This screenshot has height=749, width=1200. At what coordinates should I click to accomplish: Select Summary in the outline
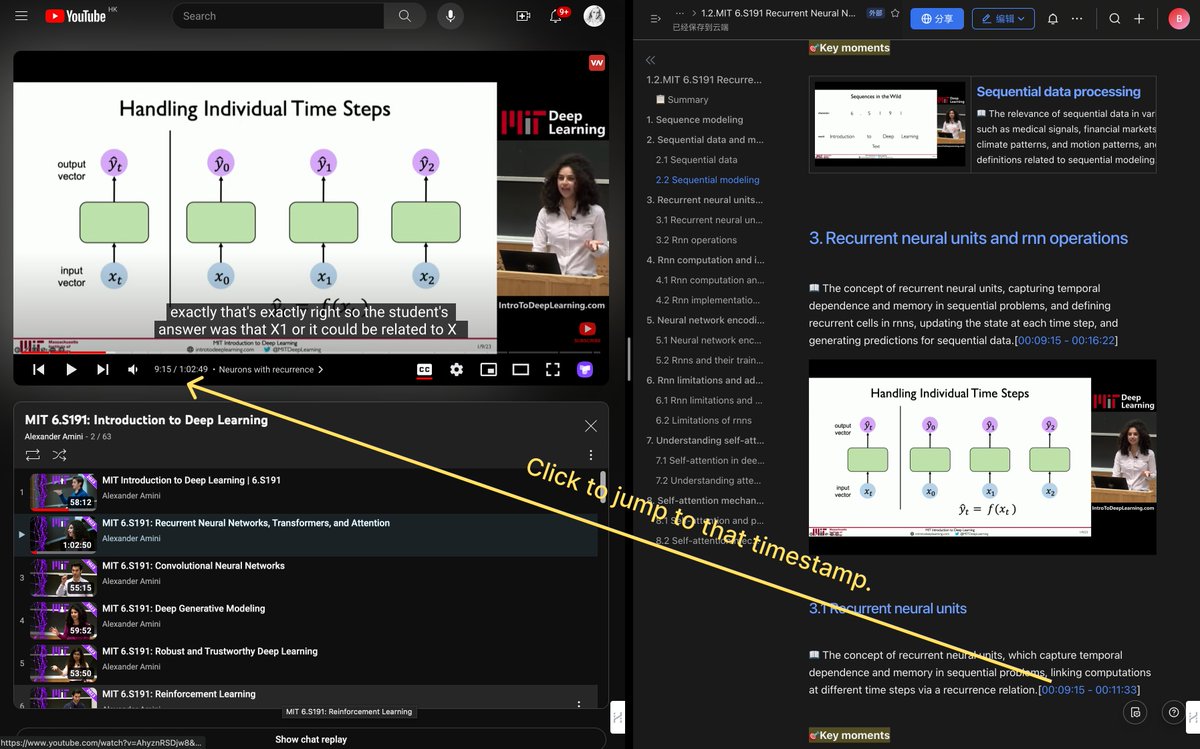[681, 100]
